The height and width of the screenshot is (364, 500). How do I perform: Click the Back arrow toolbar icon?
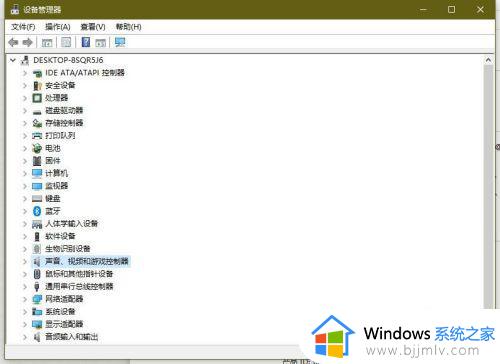coord(13,42)
